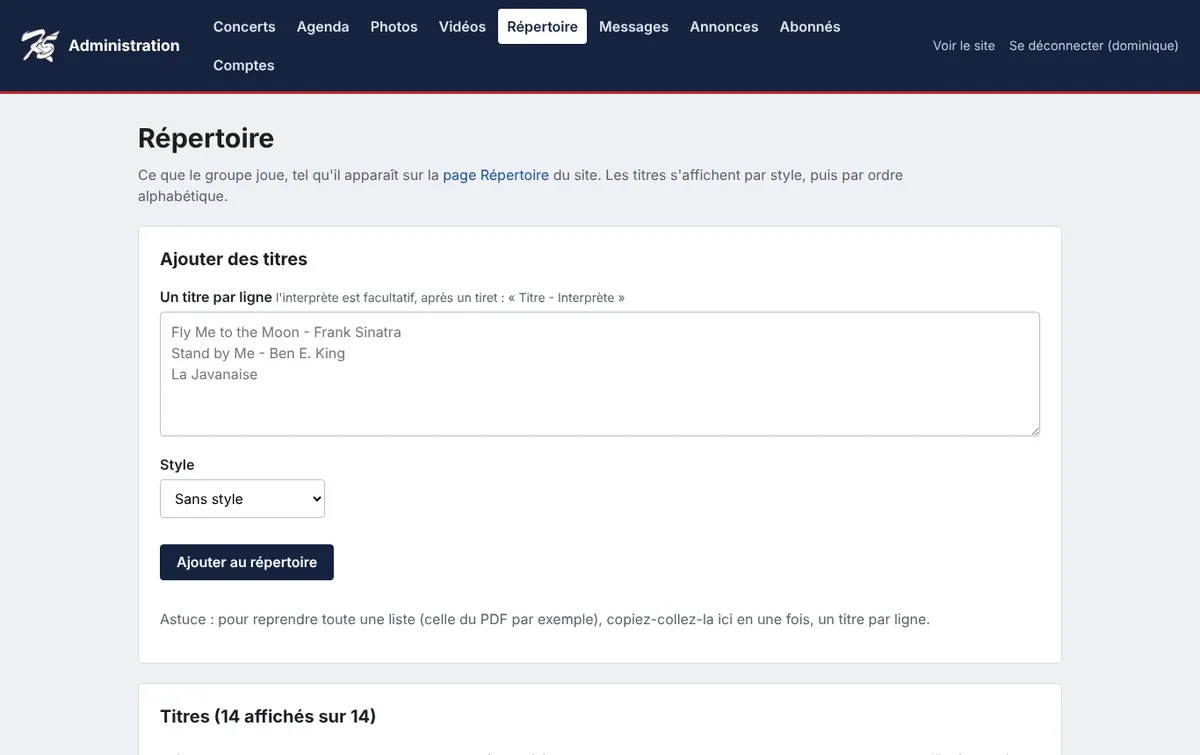
Task: Open the Messages section
Action: (x=634, y=27)
